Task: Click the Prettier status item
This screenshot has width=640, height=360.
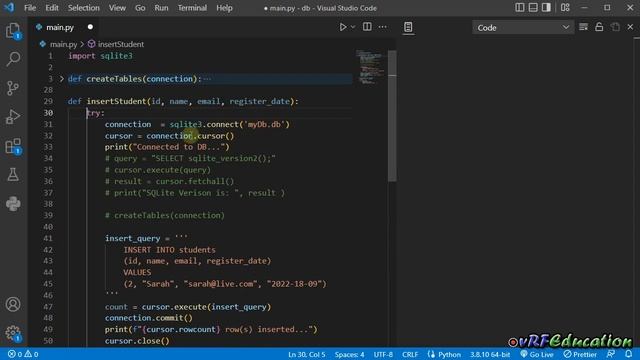Action: [x=580, y=354]
